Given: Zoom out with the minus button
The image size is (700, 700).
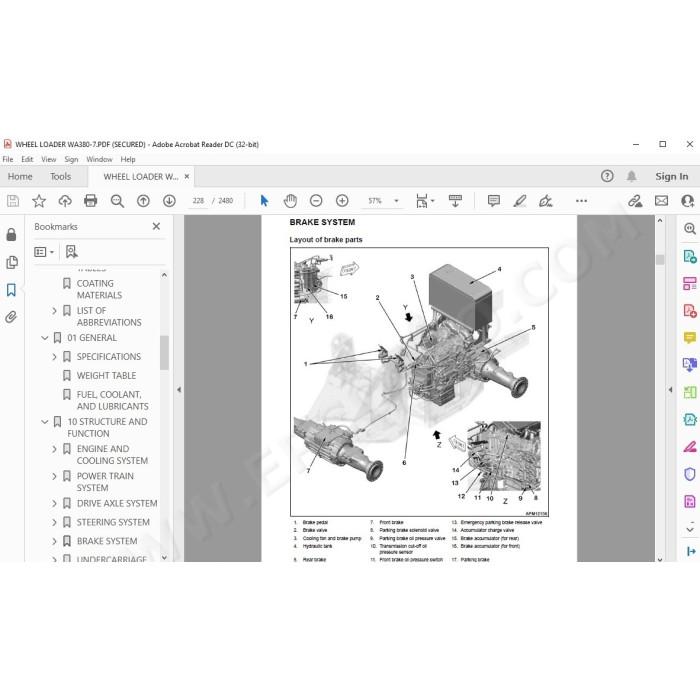Looking at the screenshot, I should coord(316,201).
